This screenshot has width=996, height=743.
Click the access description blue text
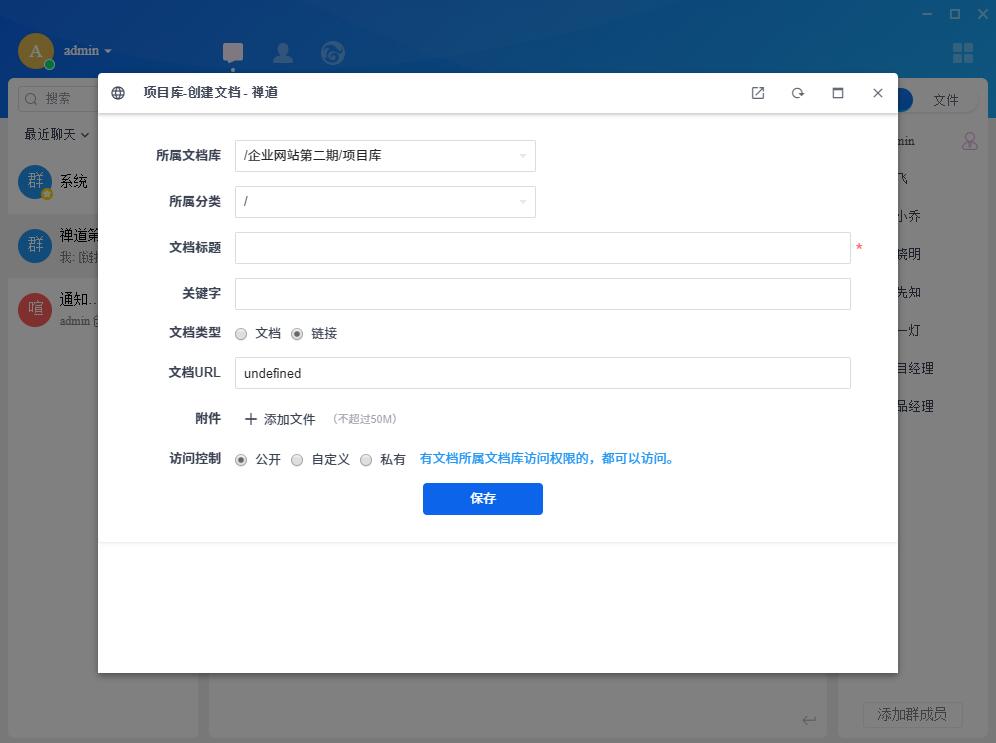[x=548, y=459]
